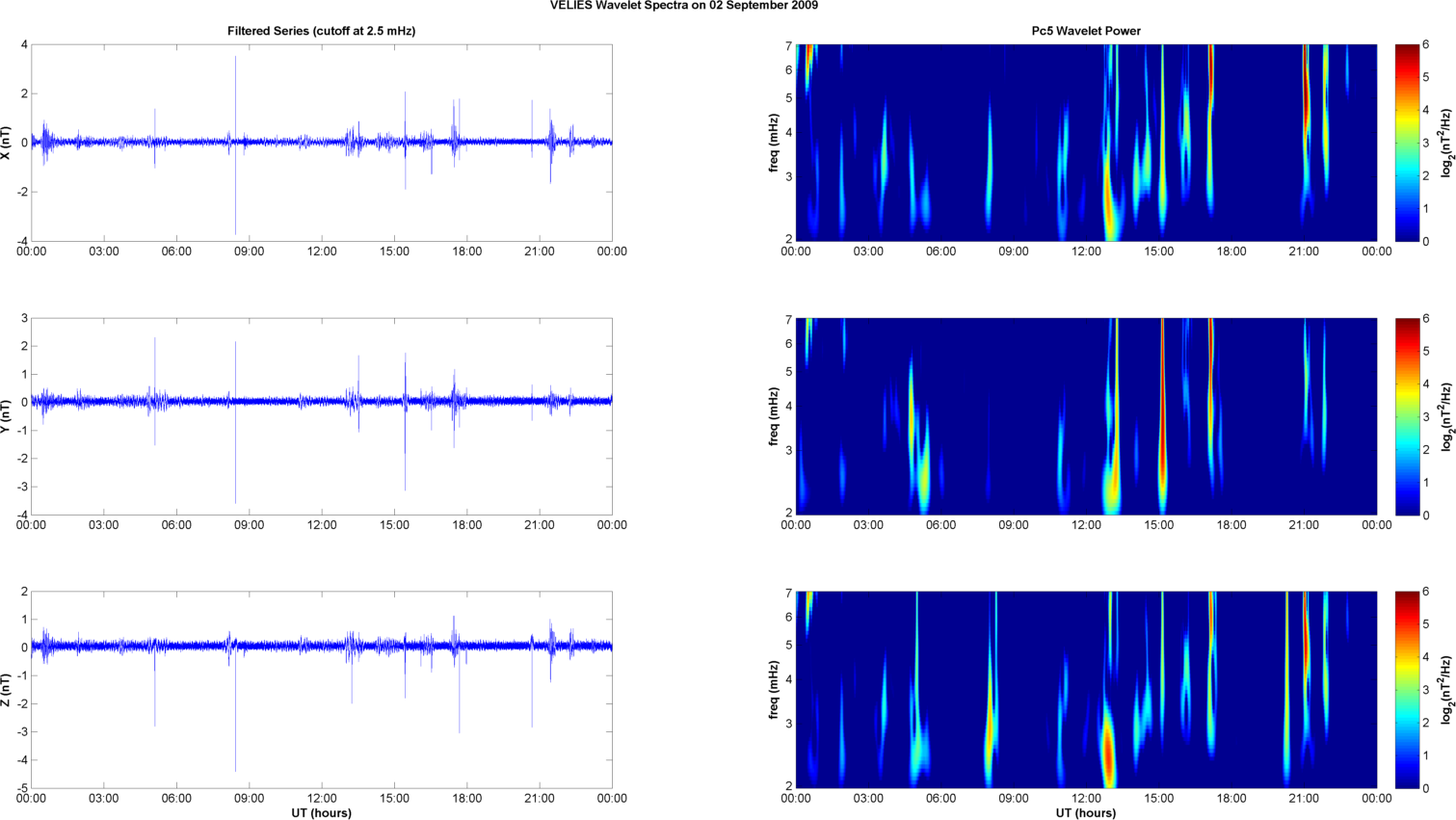This screenshot has width=1456, height=820.
Task: Click the middle spectrogram freq (mHz) label
Action: click(773, 416)
